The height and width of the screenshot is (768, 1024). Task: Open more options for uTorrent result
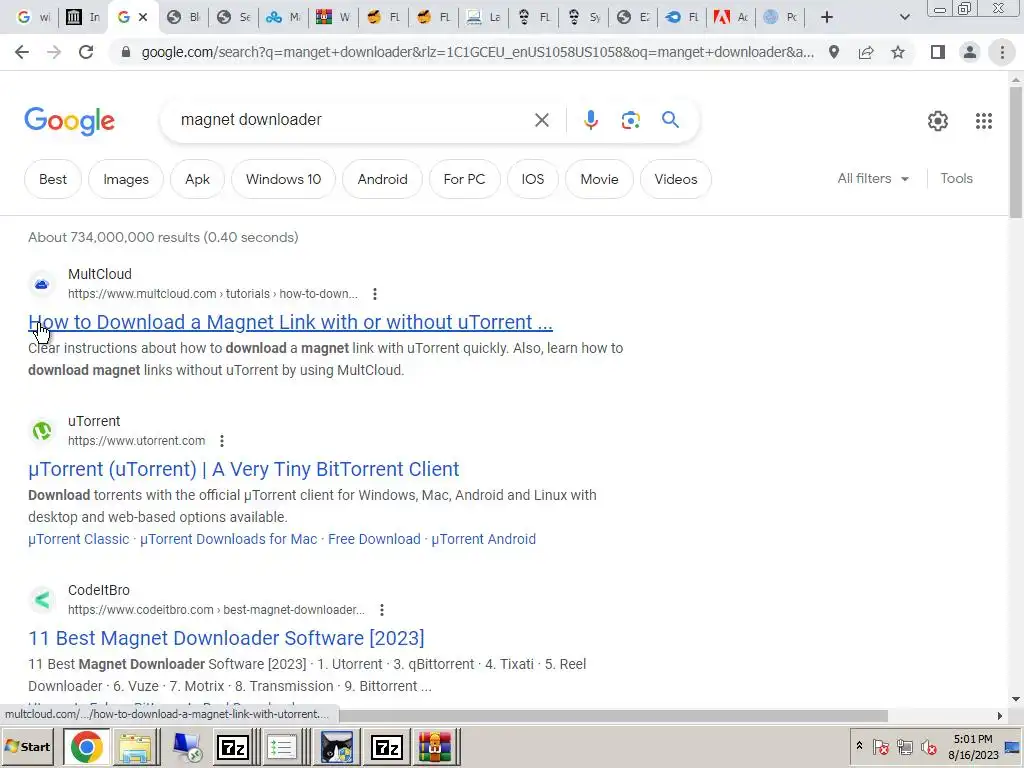click(222, 441)
